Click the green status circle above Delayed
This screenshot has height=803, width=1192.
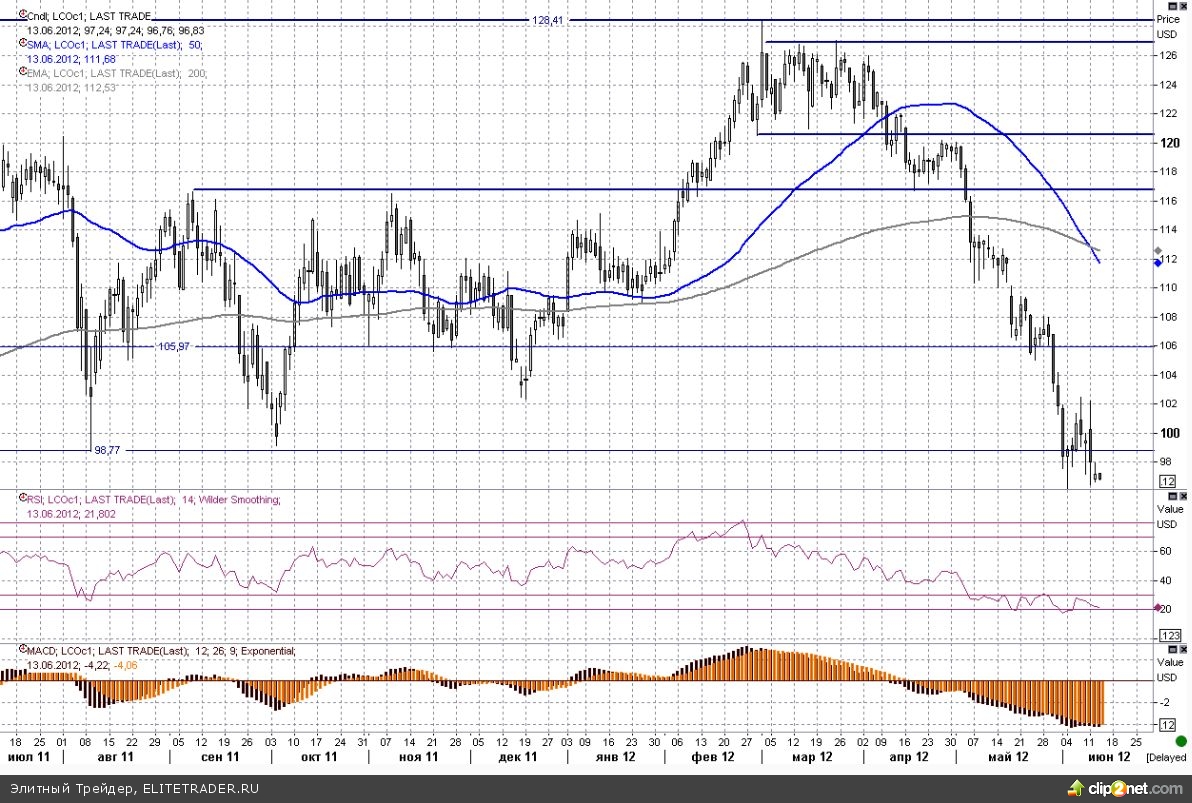[x=1181, y=741]
